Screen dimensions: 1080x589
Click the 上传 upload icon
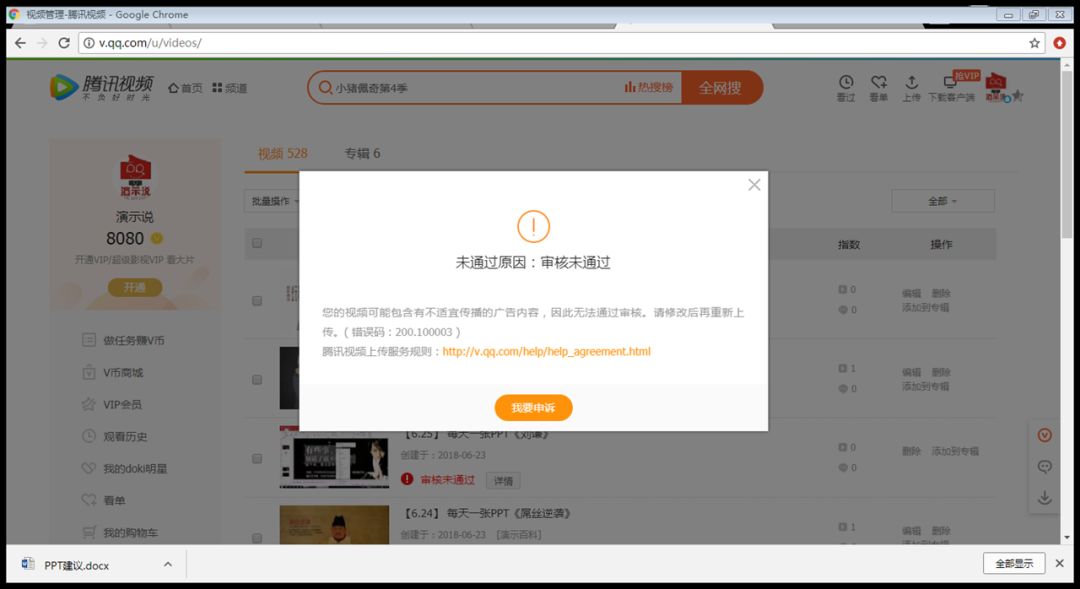(911, 88)
